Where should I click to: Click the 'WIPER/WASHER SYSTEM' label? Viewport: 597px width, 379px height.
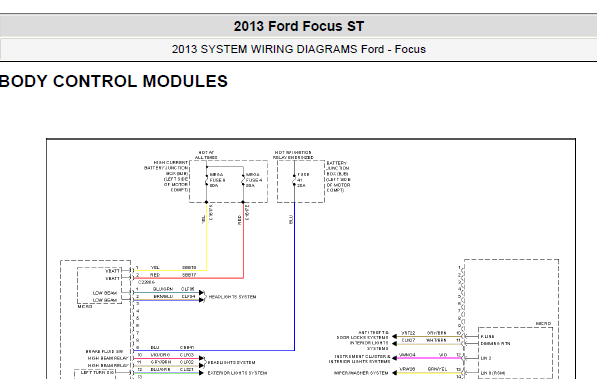tap(361, 373)
